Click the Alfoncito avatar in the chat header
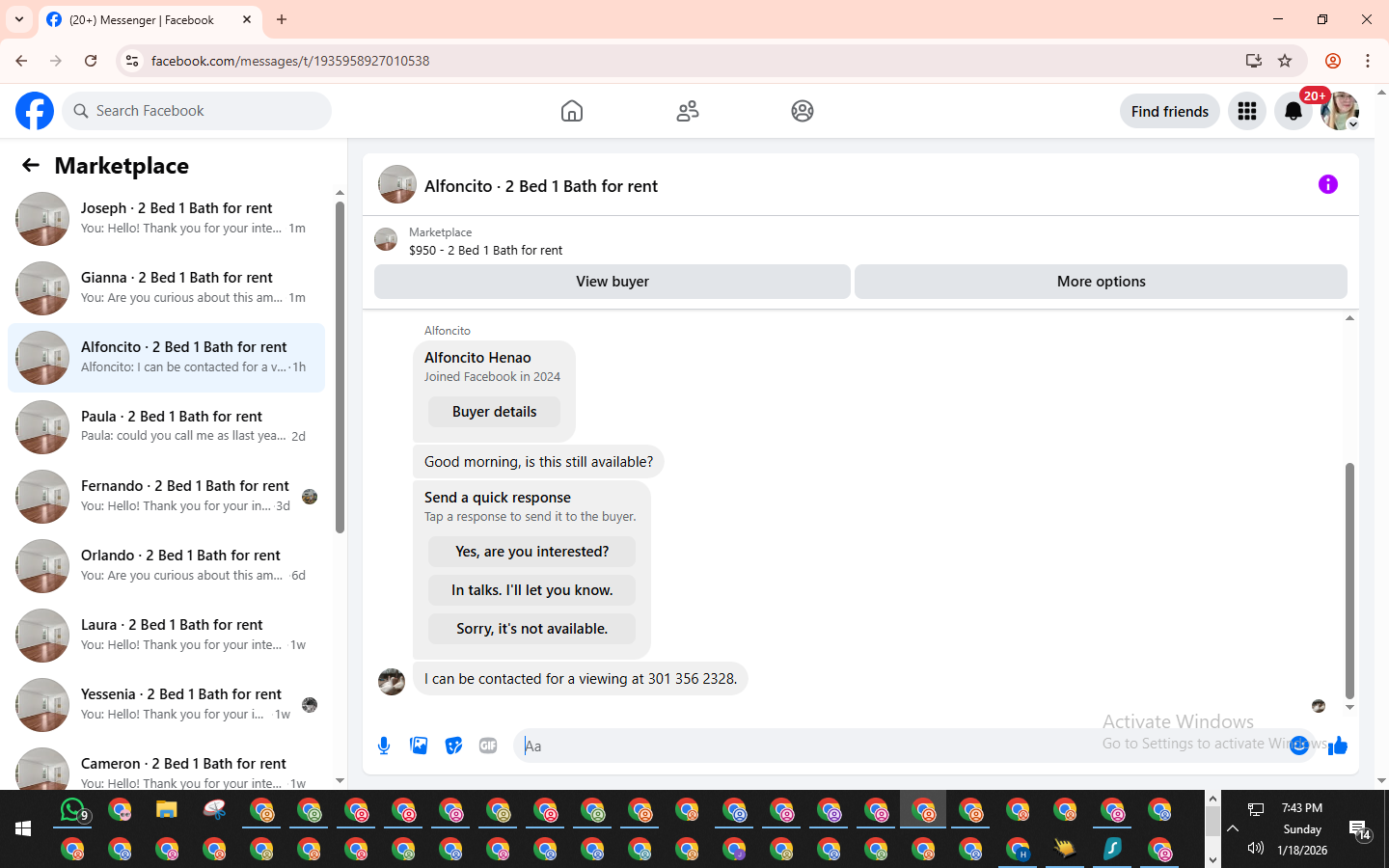 [397, 184]
